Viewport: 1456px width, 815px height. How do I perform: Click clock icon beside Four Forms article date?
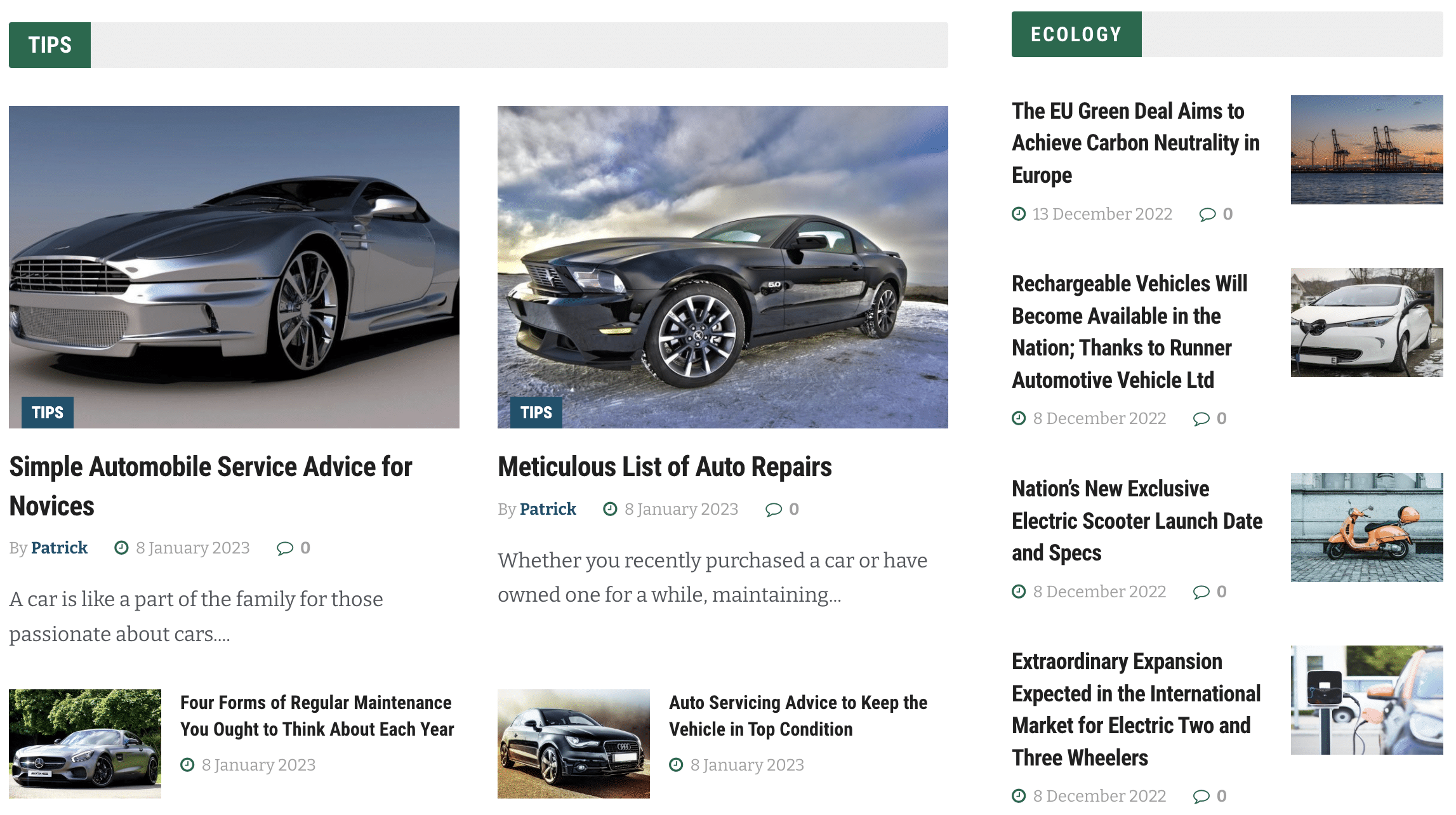pyautogui.click(x=187, y=765)
